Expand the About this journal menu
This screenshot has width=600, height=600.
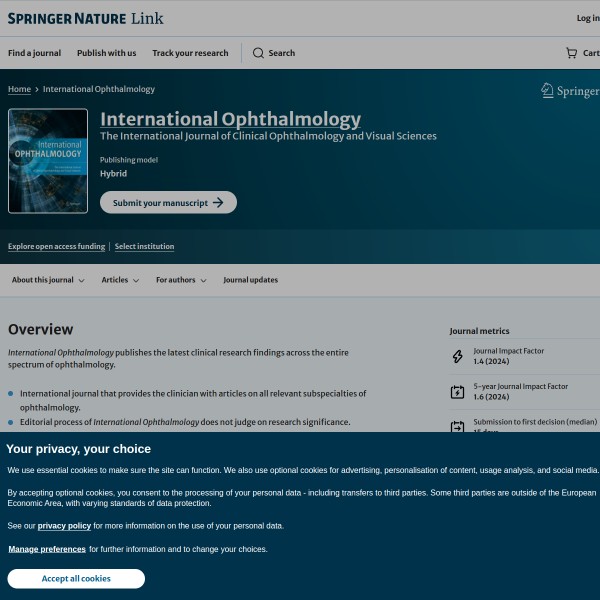tap(48, 280)
